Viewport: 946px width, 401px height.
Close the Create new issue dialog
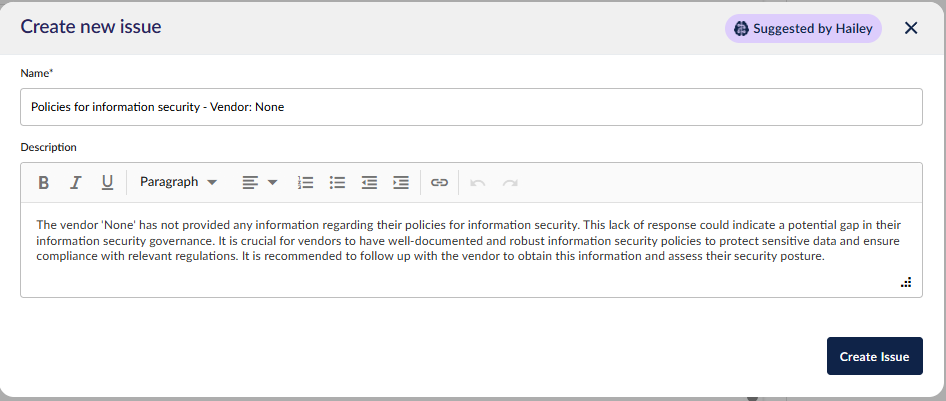coord(911,28)
